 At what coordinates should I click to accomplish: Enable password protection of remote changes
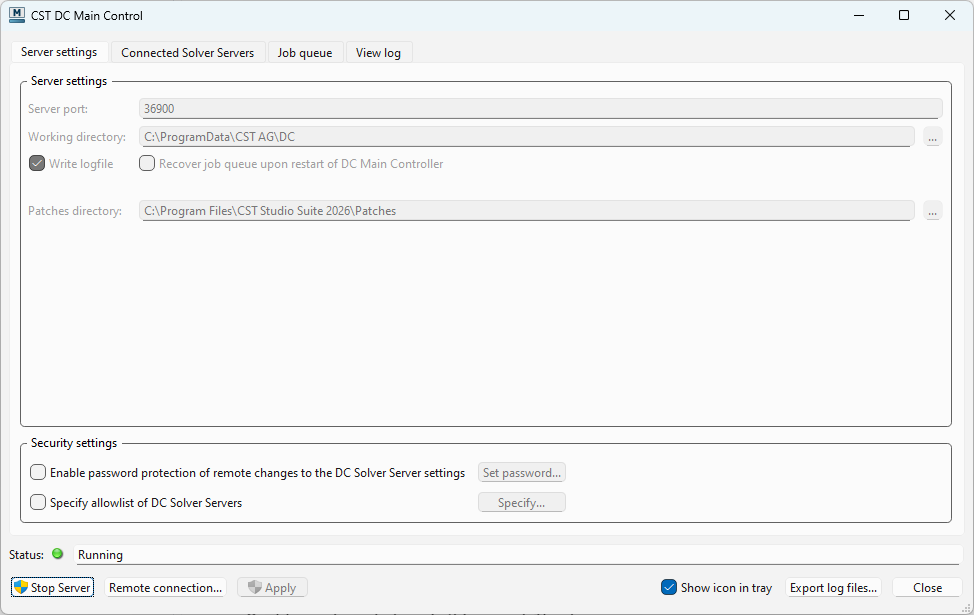click(x=38, y=473)
